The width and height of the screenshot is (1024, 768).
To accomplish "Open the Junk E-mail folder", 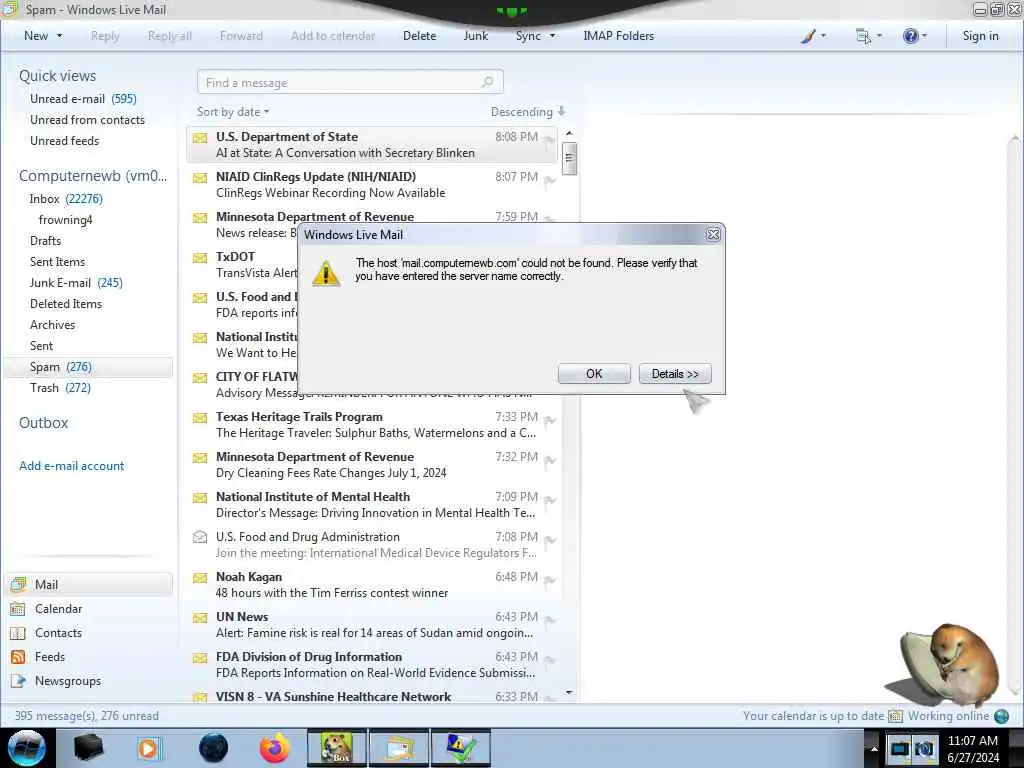I will tap(76, 282).
